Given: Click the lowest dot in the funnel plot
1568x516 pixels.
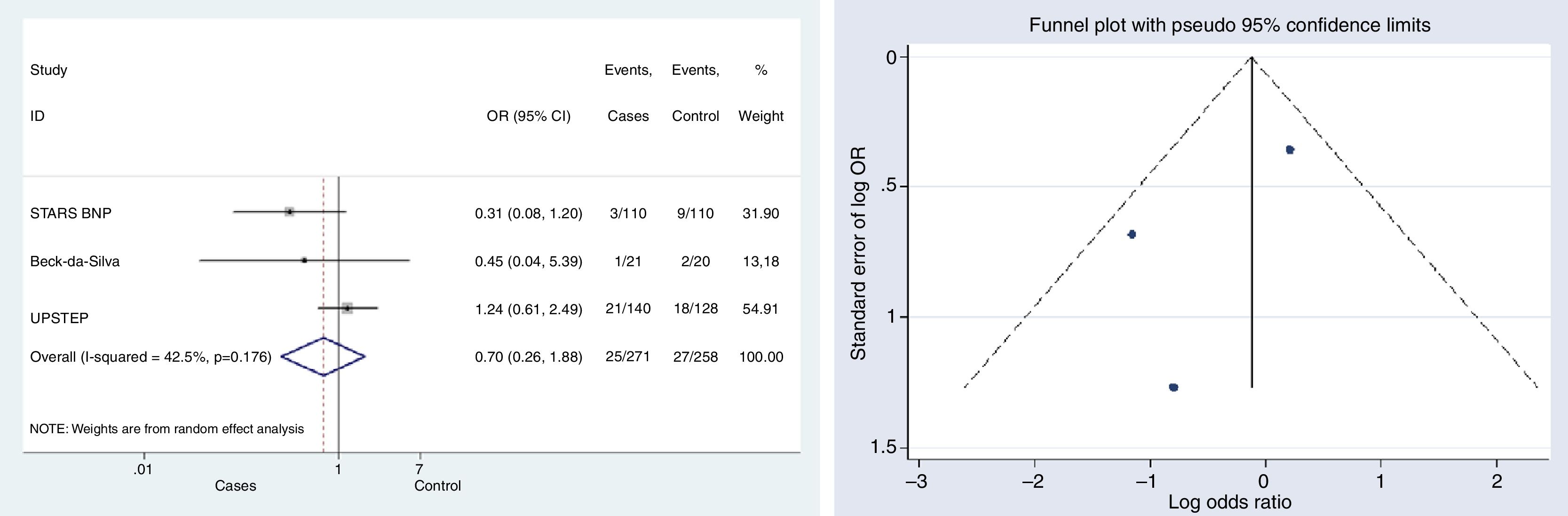Looking at the screenshot, I should 1173,387.
